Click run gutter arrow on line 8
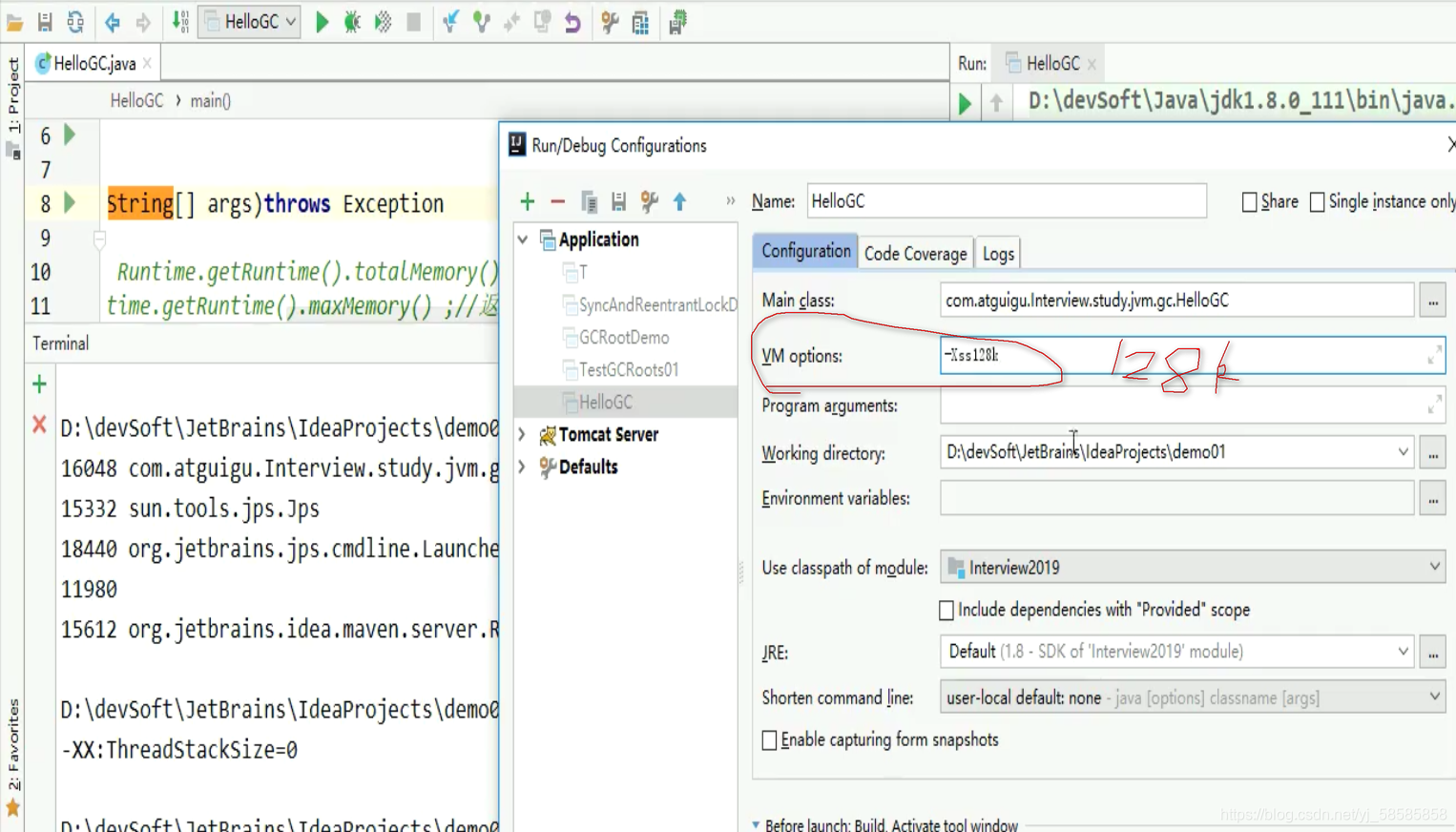 (x=70, y=202)
